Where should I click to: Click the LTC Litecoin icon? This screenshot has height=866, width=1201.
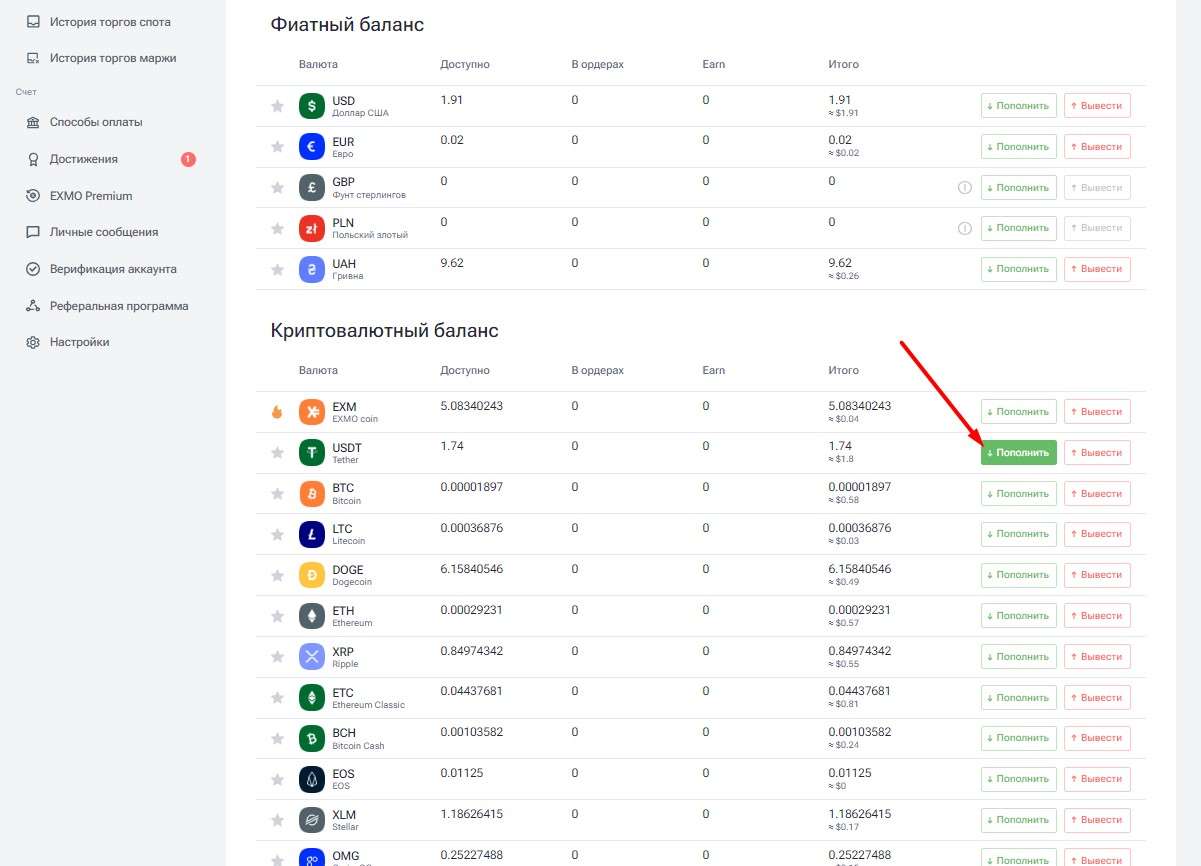coord(312,534)
